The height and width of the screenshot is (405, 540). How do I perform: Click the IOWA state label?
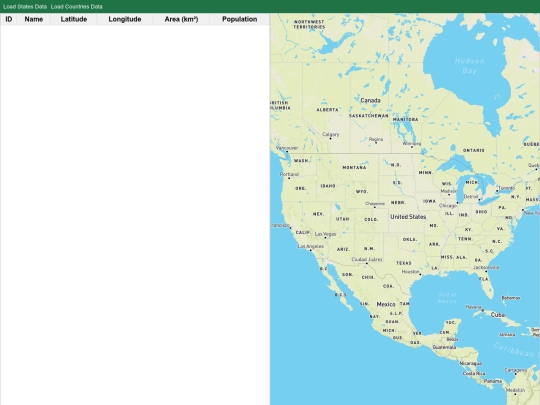click(429, 201)
